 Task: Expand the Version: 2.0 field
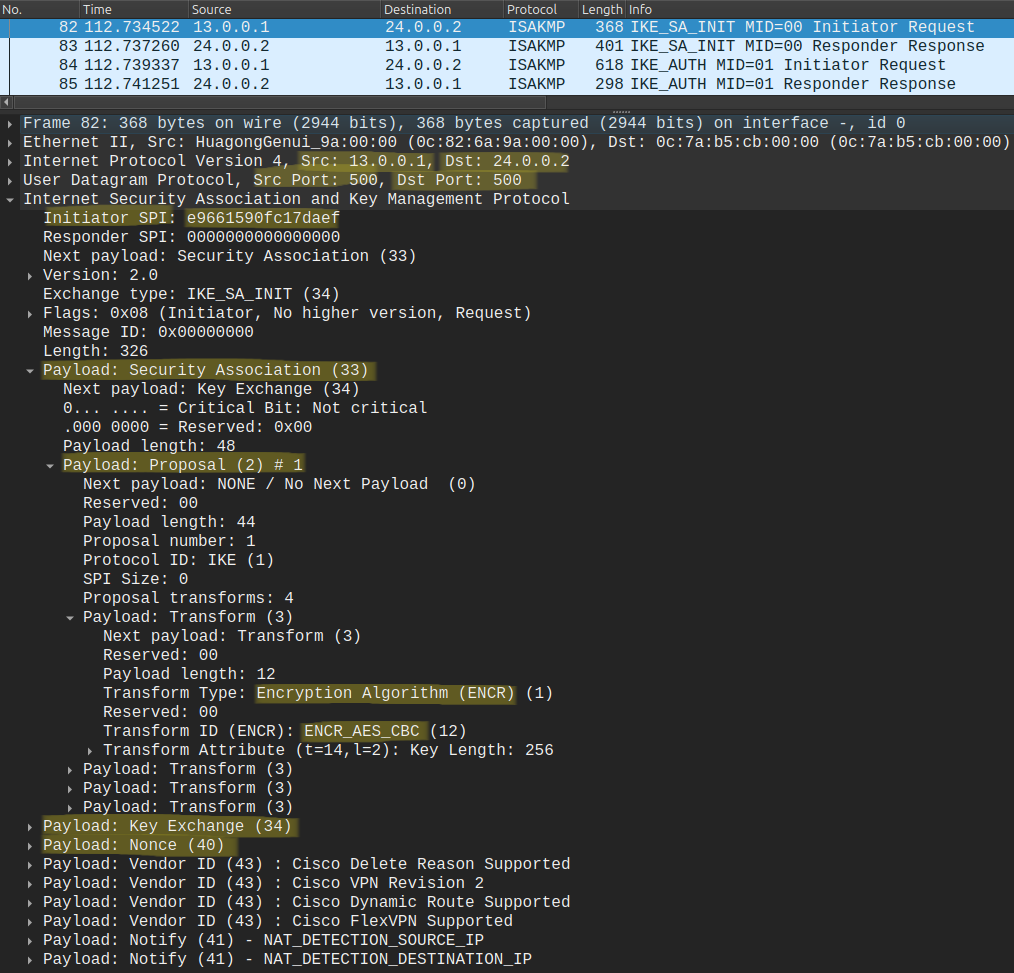click(30, 276)
